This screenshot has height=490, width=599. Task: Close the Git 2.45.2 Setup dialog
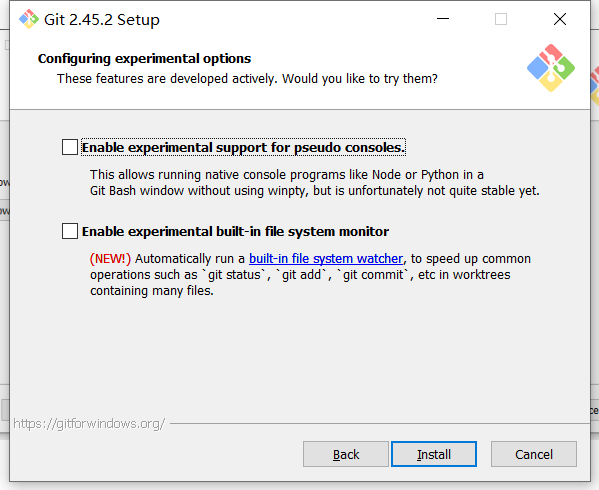[560, 19]
